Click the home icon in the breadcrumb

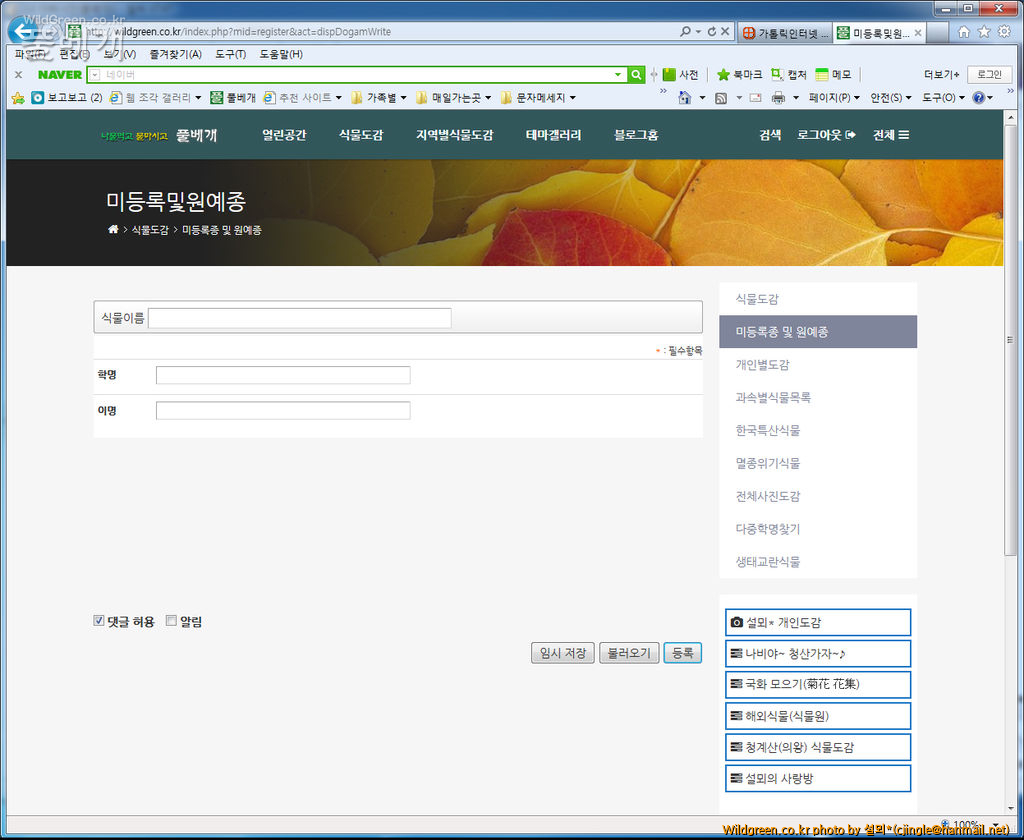113,230
